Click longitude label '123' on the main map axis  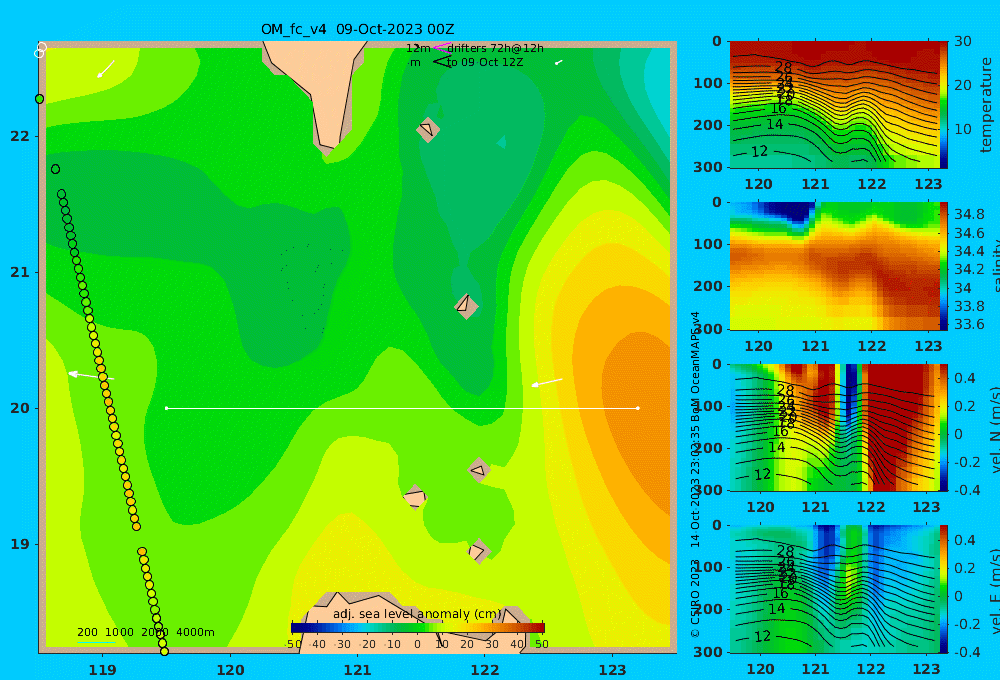[x=612, y=670]
